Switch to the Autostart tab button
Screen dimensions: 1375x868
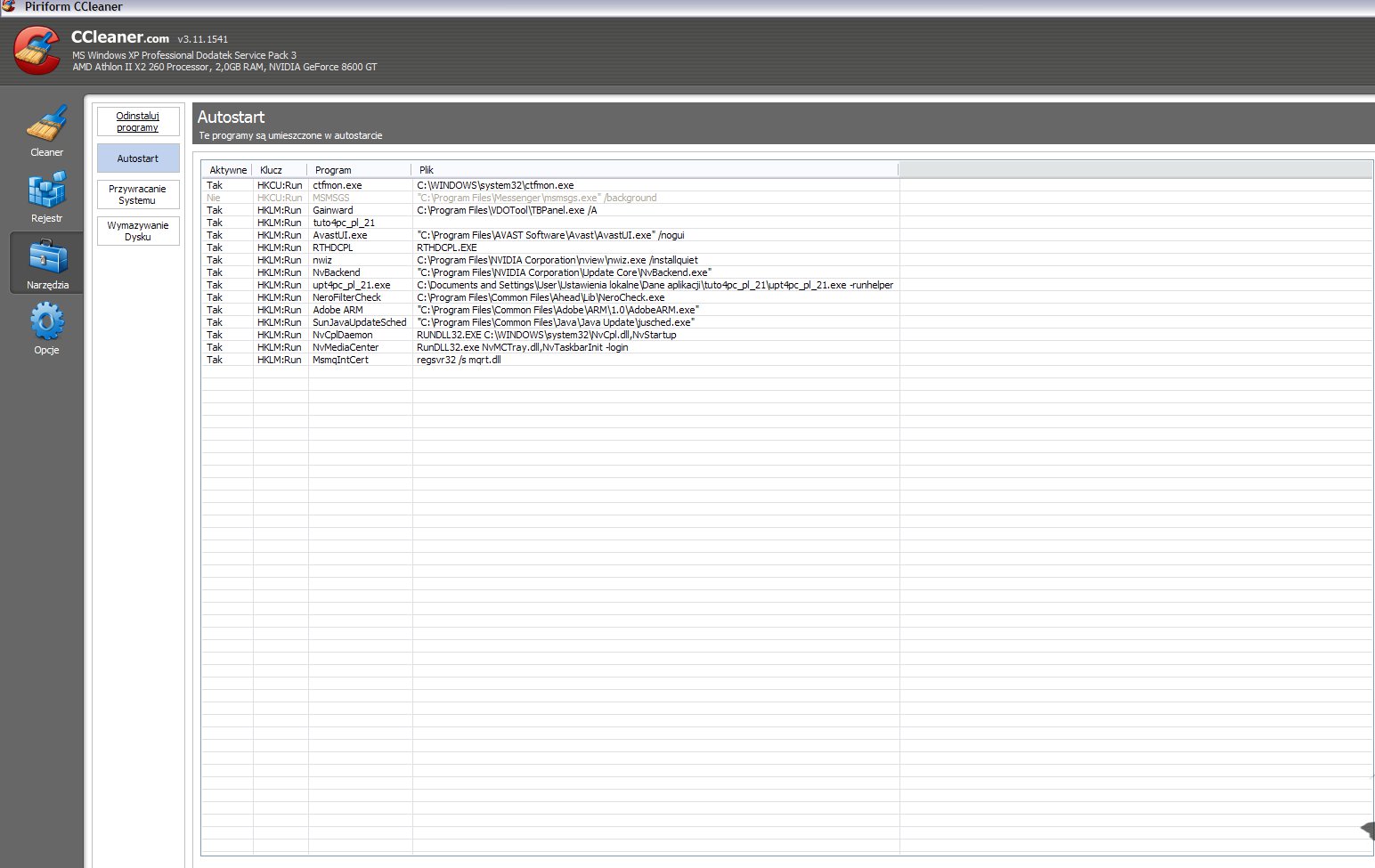pos(138,158)
